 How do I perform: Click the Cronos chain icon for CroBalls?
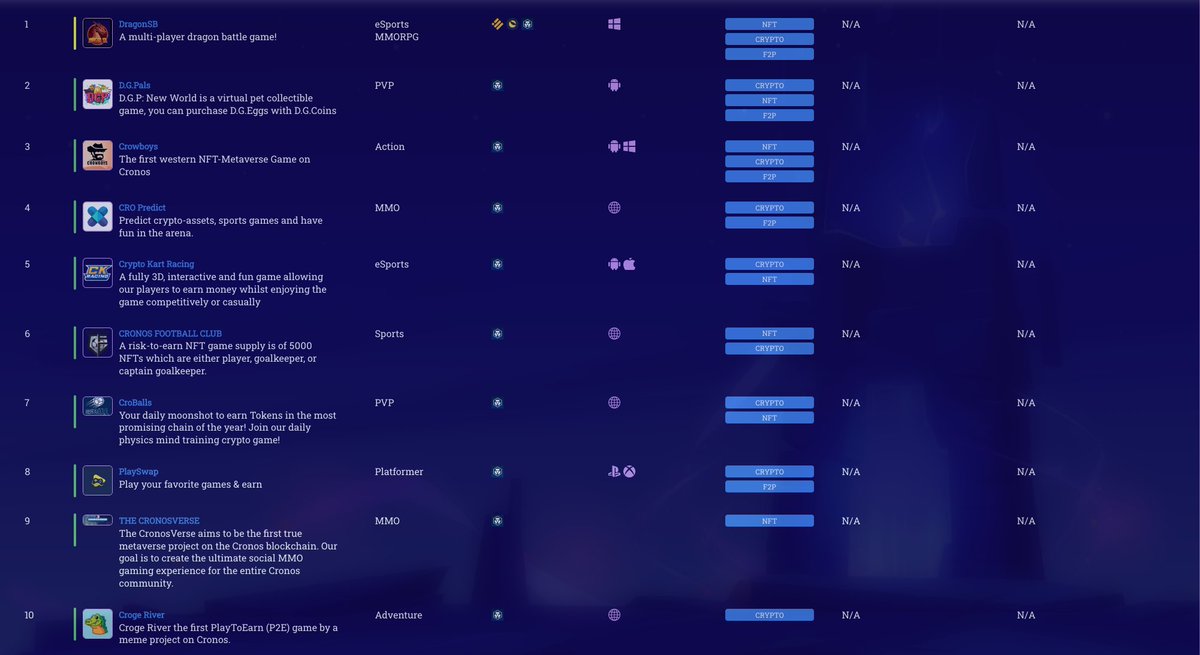point(497,402)
